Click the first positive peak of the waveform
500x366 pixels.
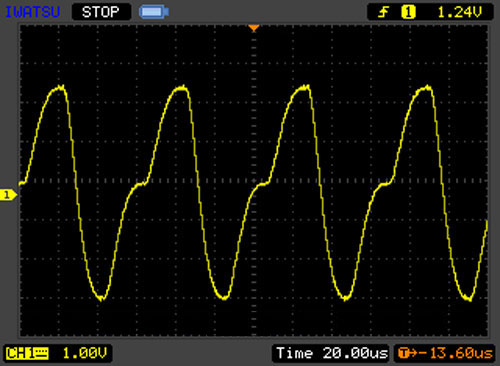click(59, 88)
